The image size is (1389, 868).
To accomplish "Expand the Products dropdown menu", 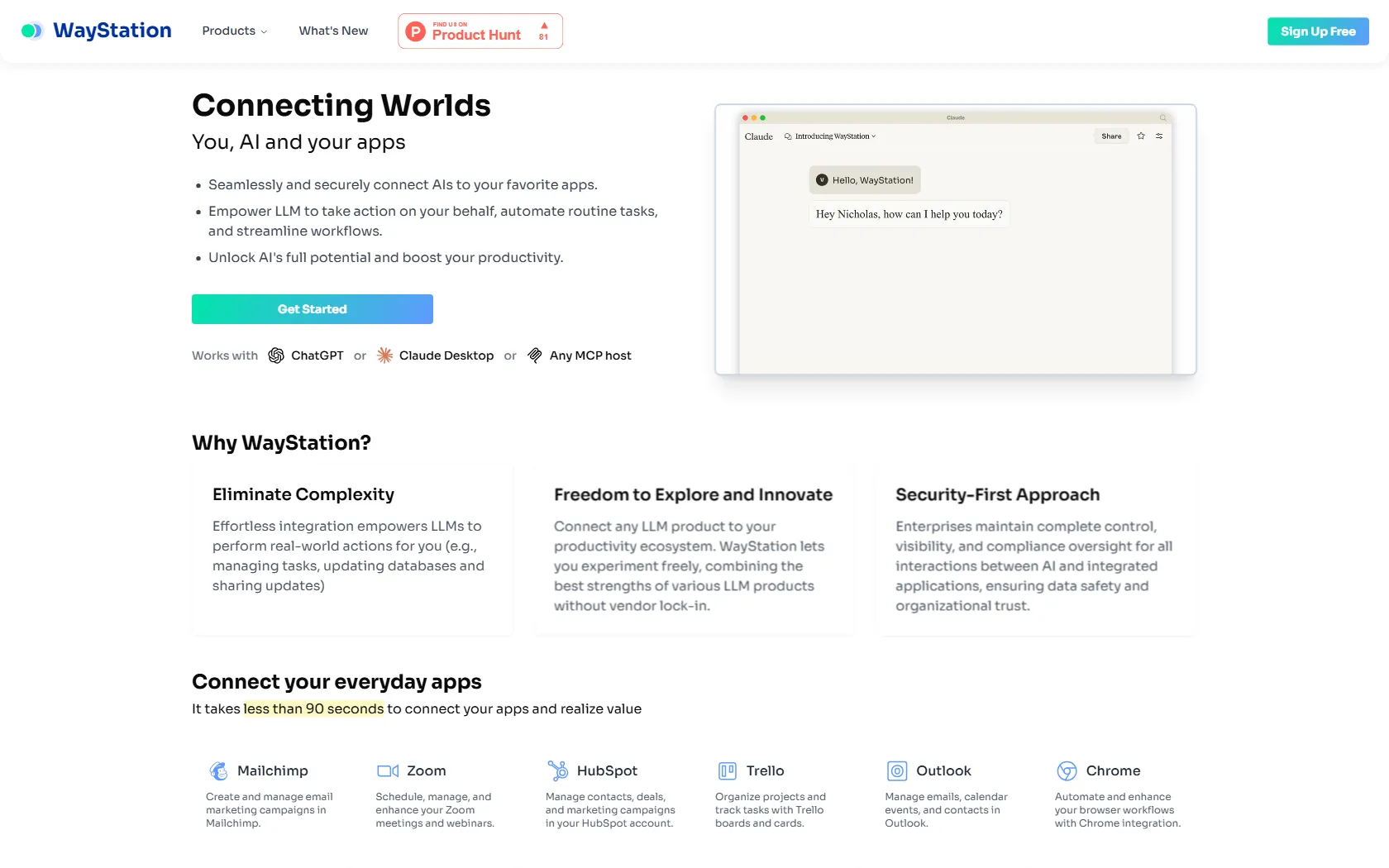I will point(235,31).
